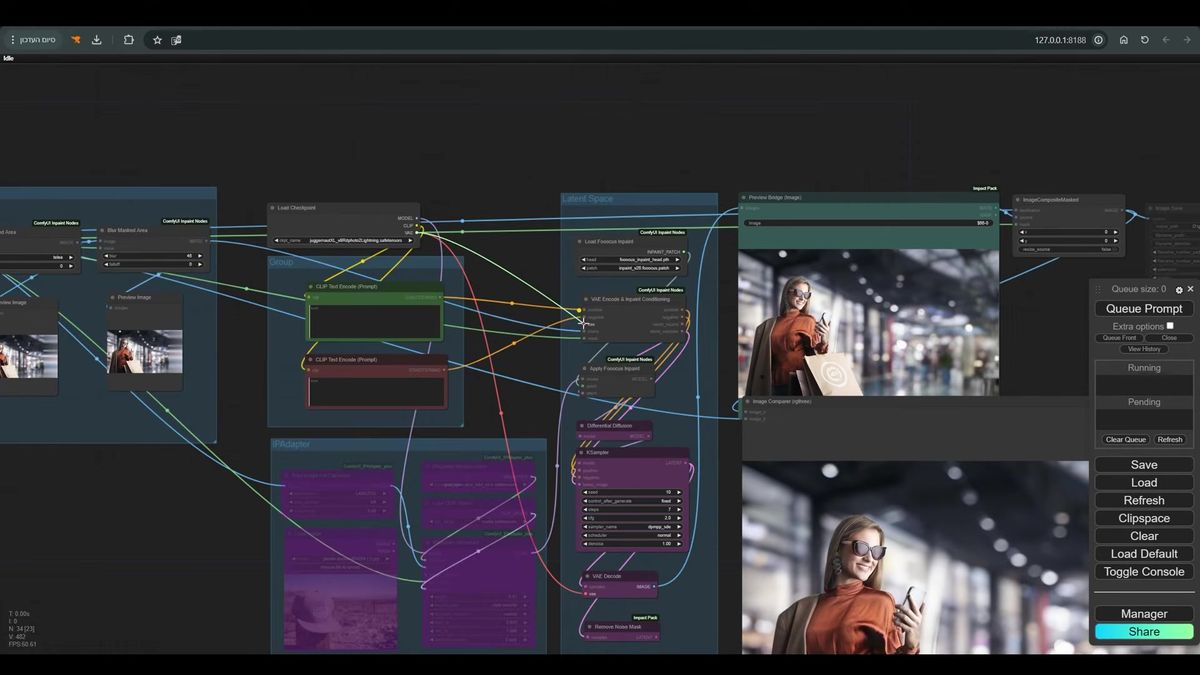Click the KSampler denoise value field
This screenshot has width=1200, height=675.
pyautogui.click(x=632, y=544)
